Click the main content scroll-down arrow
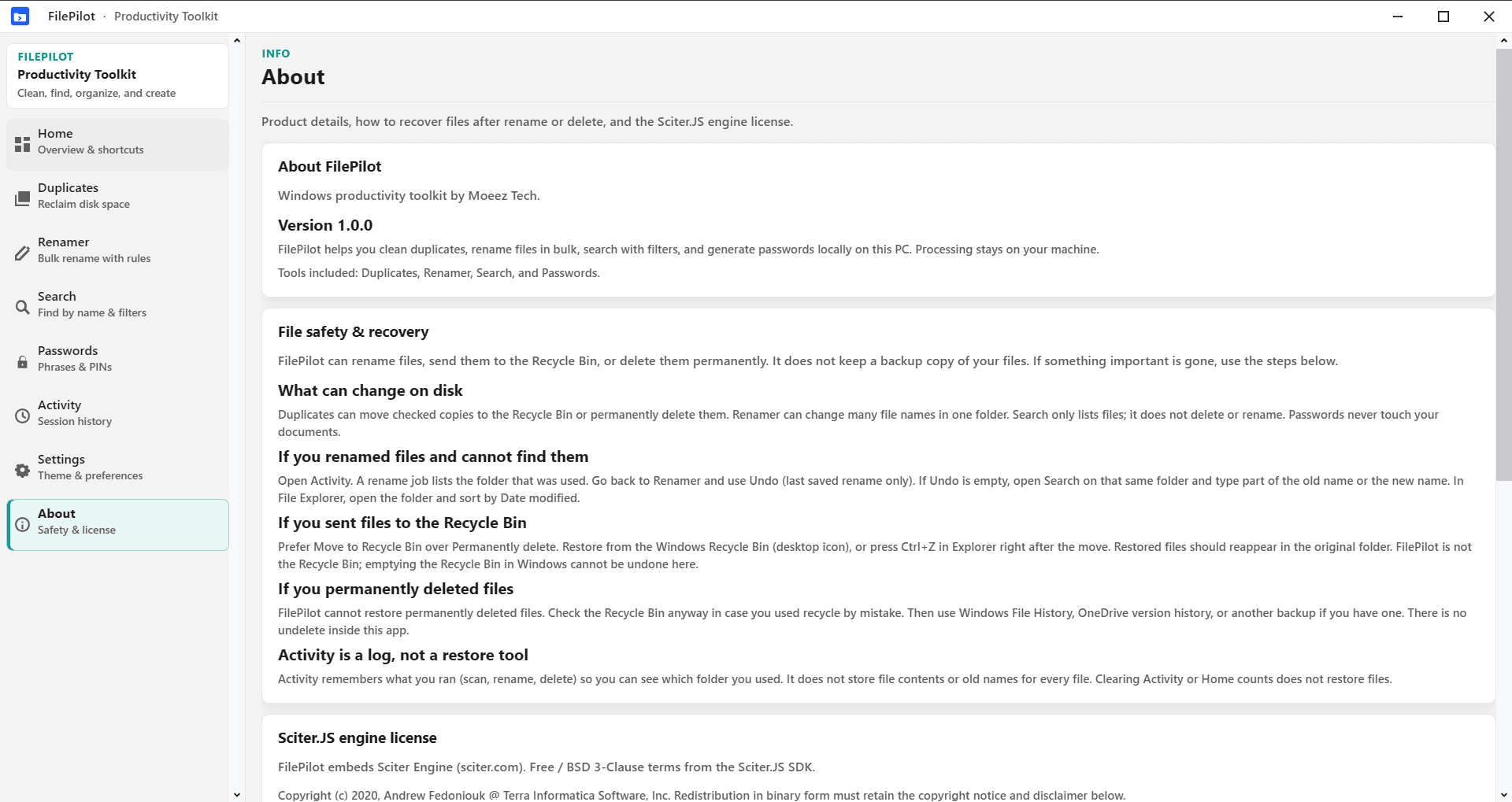Viewport: 1512px width, 802px height. (1504, 795)
